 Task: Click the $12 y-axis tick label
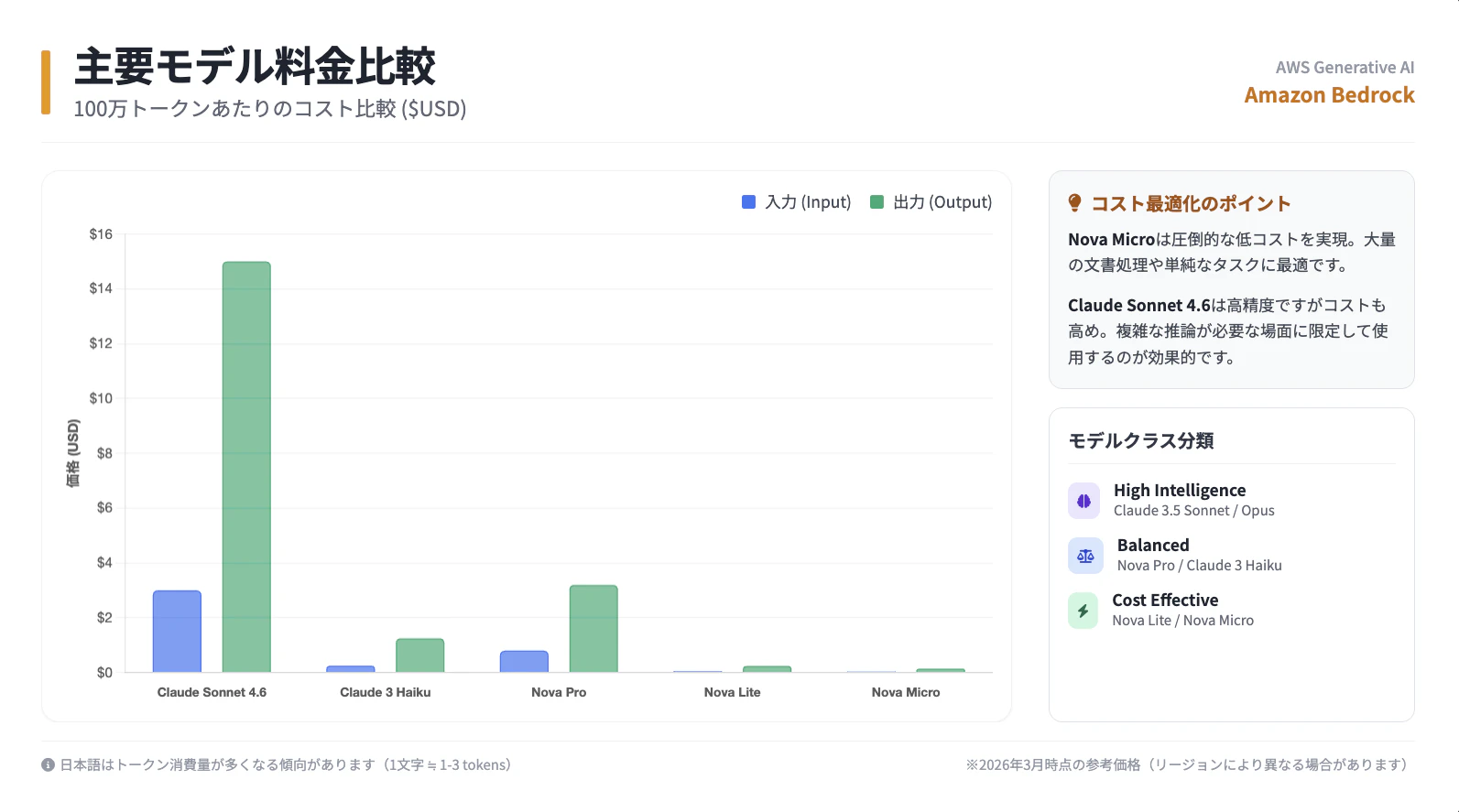[101, 343]
